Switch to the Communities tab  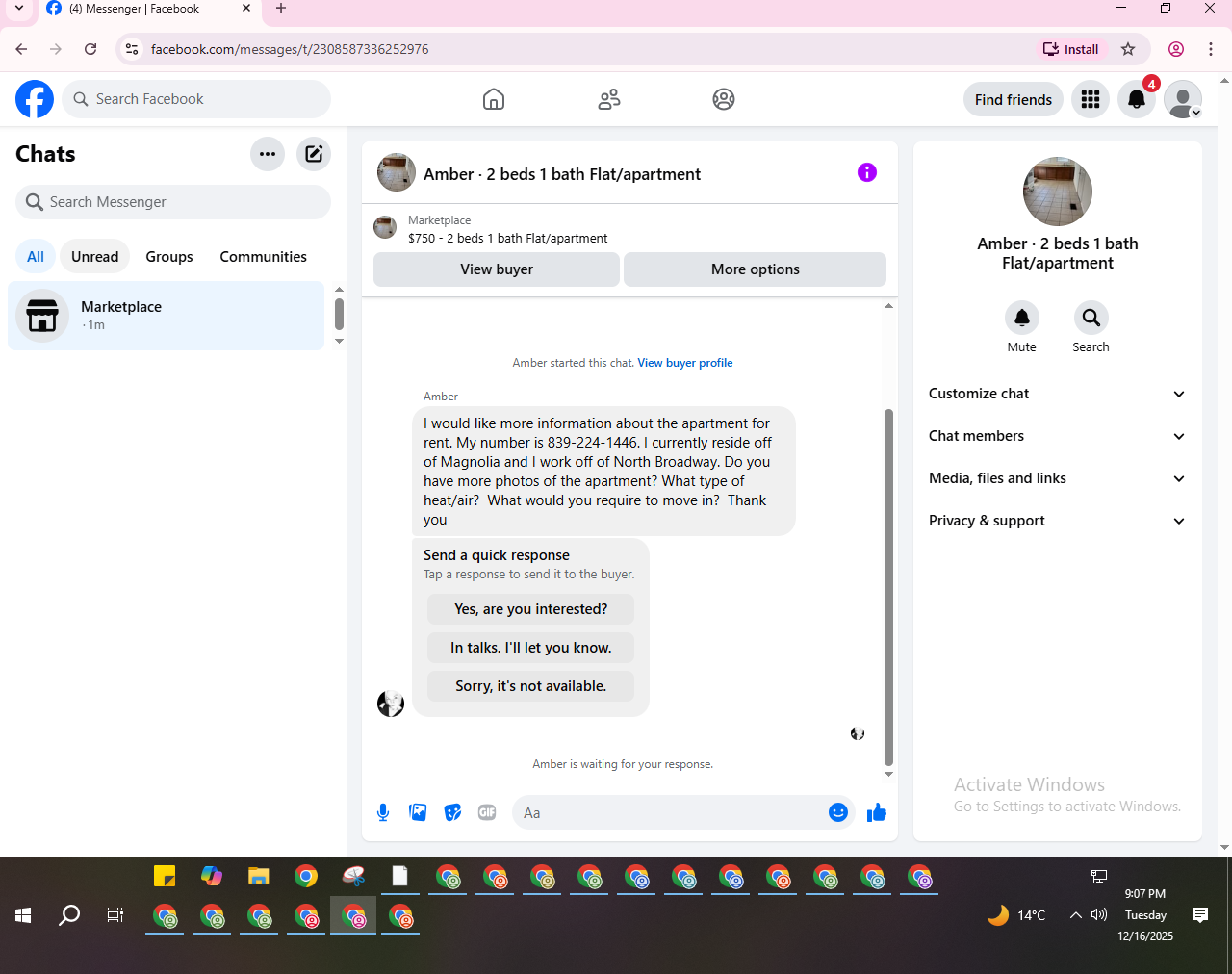click(264, 257)
